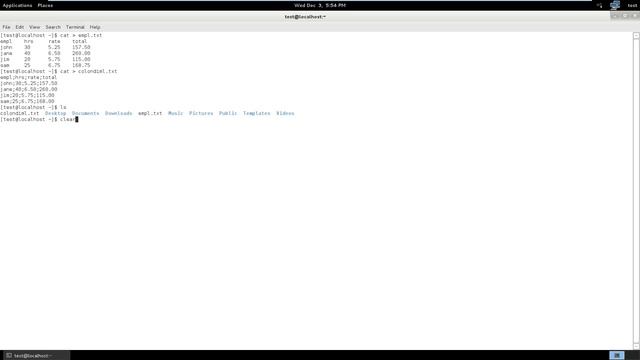The image size is (640, 360).
Task: Click the volume icon in top panel
Action: 599,5
